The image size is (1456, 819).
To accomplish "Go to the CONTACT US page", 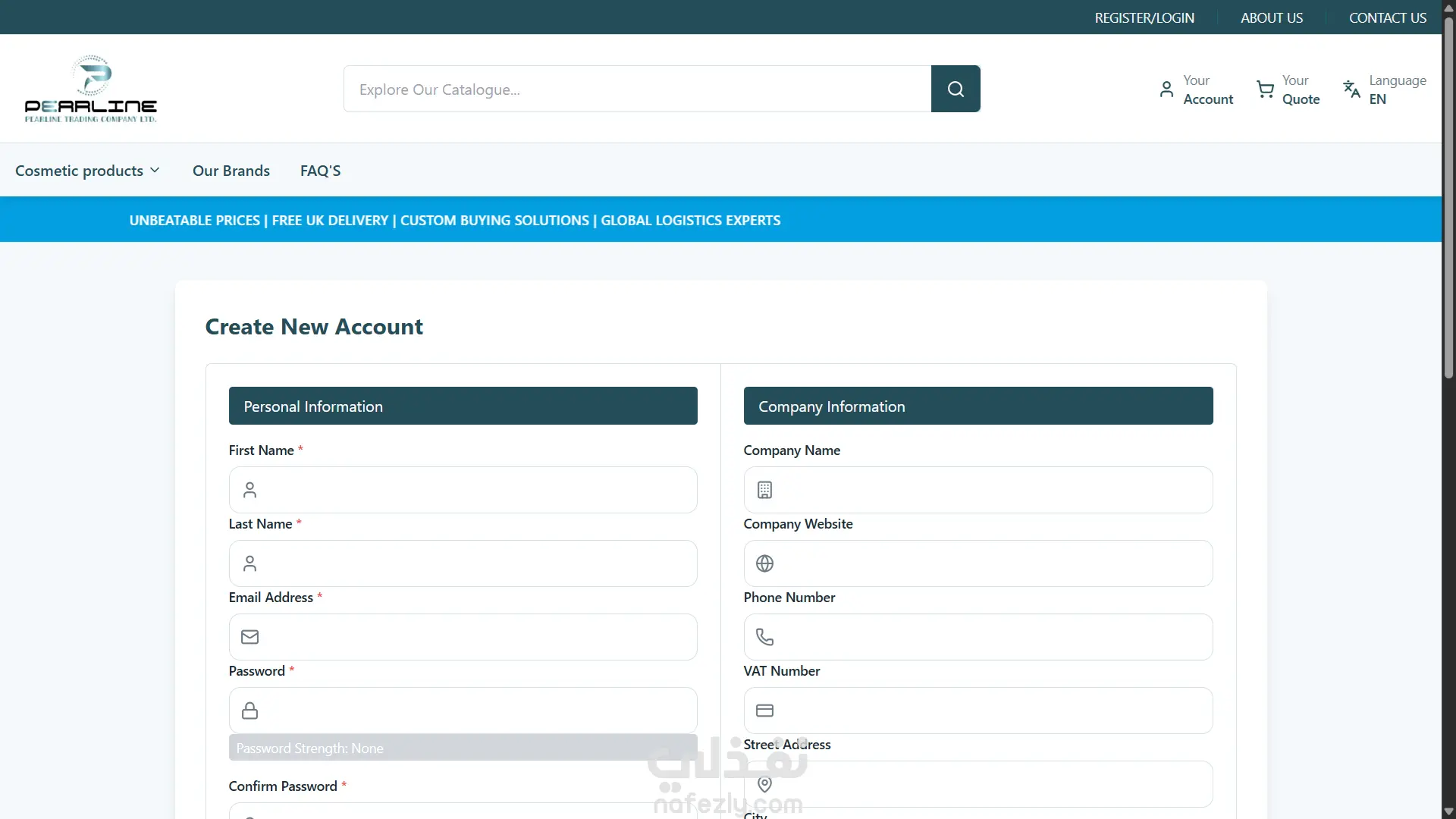I will 1388,17.
